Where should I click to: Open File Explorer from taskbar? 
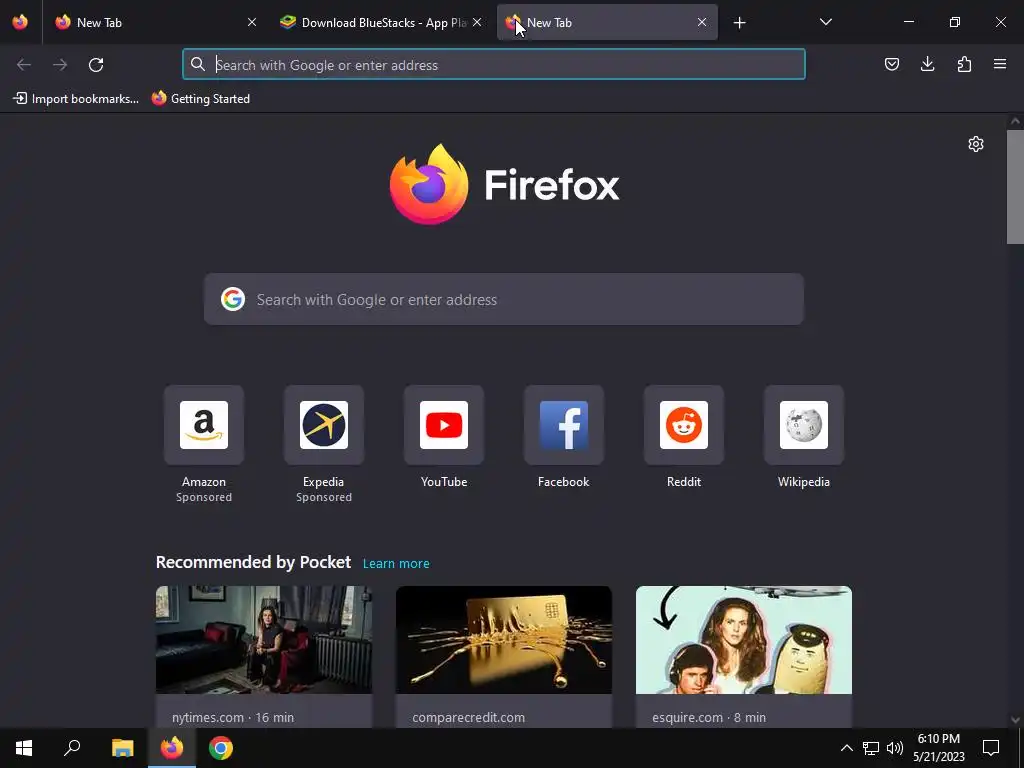(x=122, y=748)
